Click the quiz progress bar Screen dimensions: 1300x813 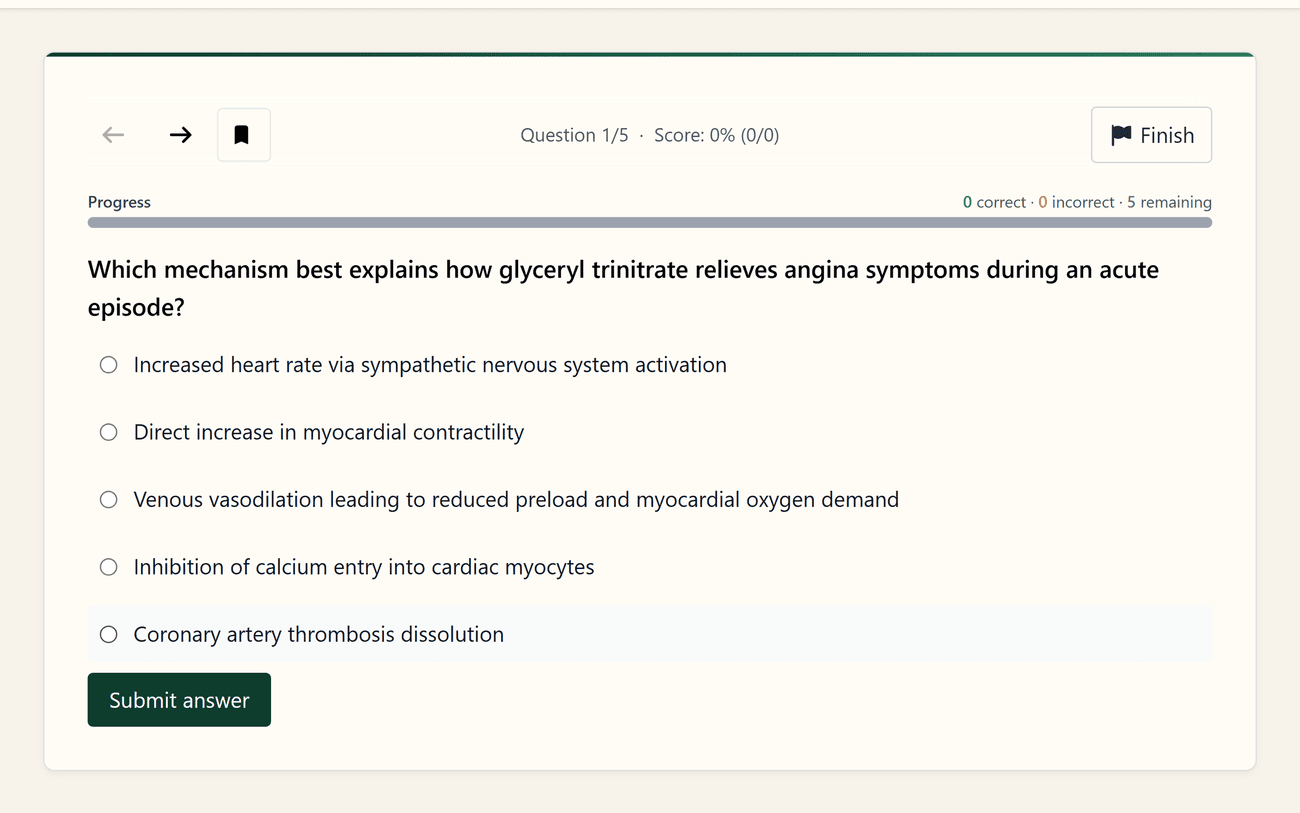(650, 223)
